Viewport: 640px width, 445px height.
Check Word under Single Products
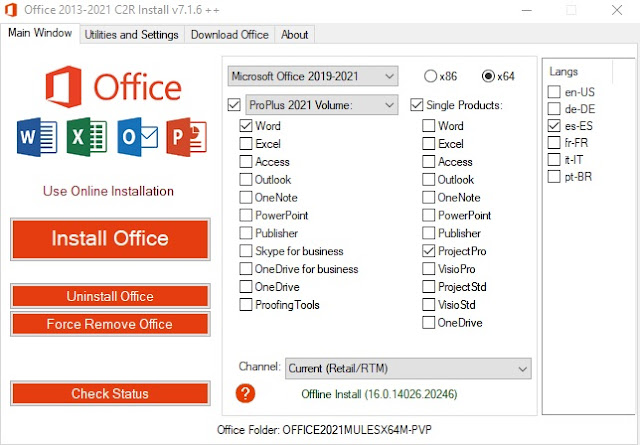[429, 126]
